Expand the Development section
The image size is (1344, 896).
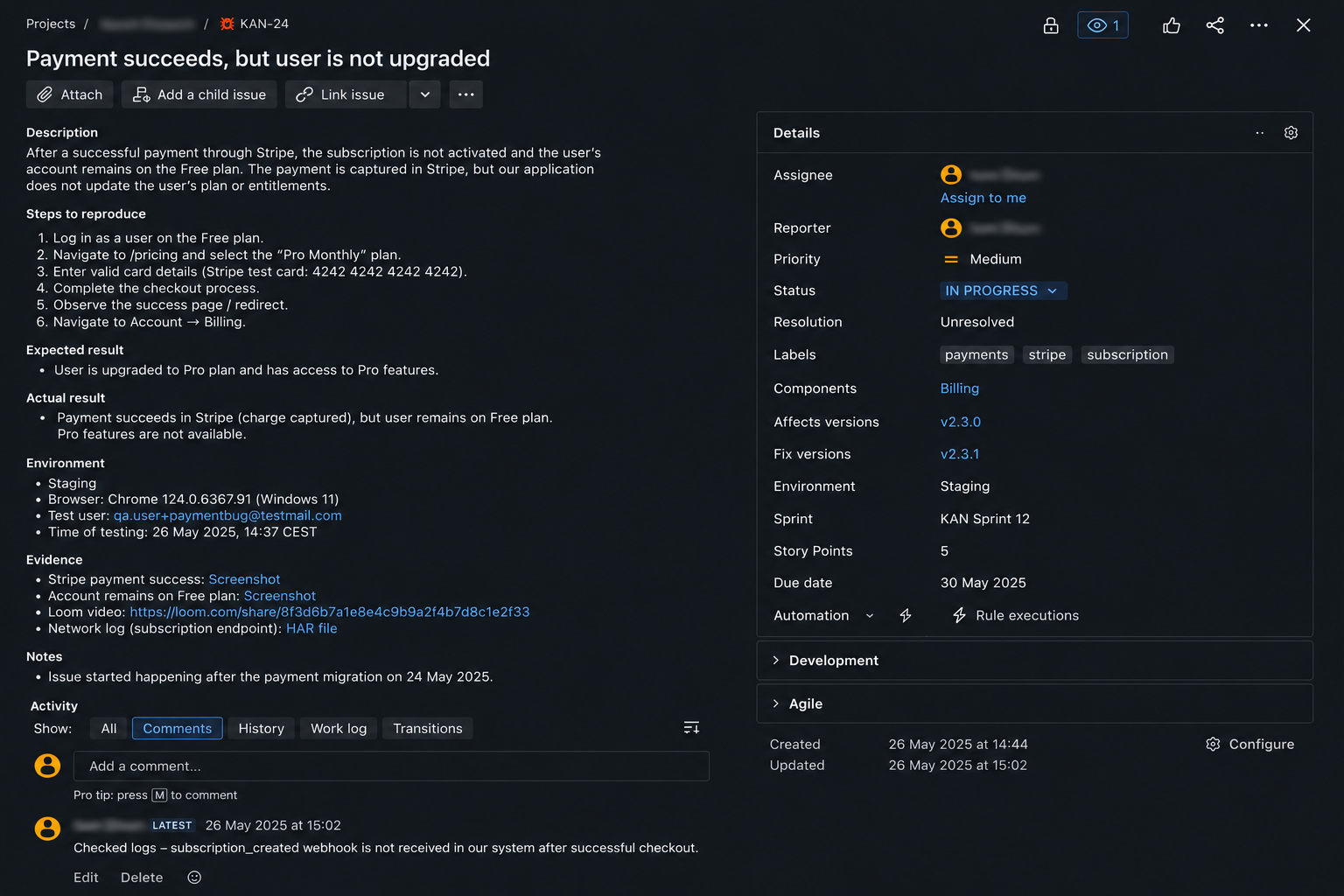1034,661
